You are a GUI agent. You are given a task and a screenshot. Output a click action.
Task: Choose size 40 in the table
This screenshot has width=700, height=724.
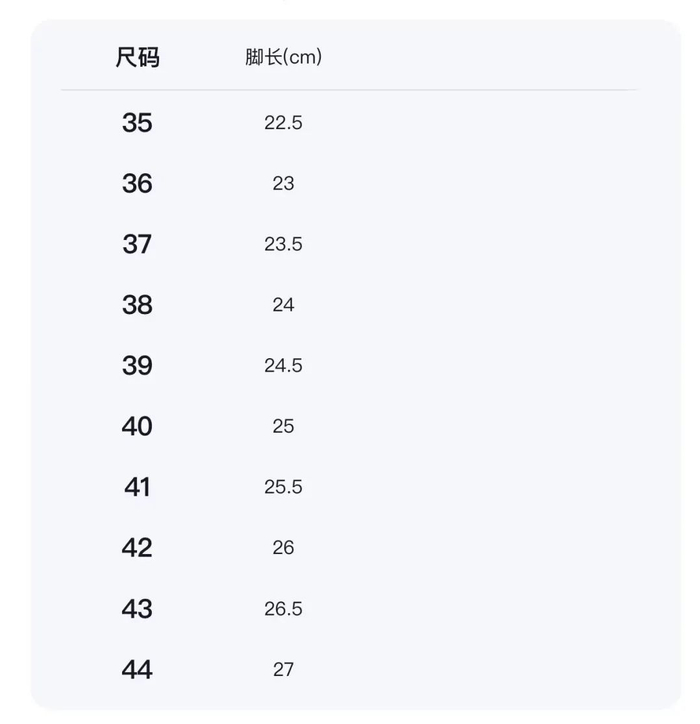137,427
